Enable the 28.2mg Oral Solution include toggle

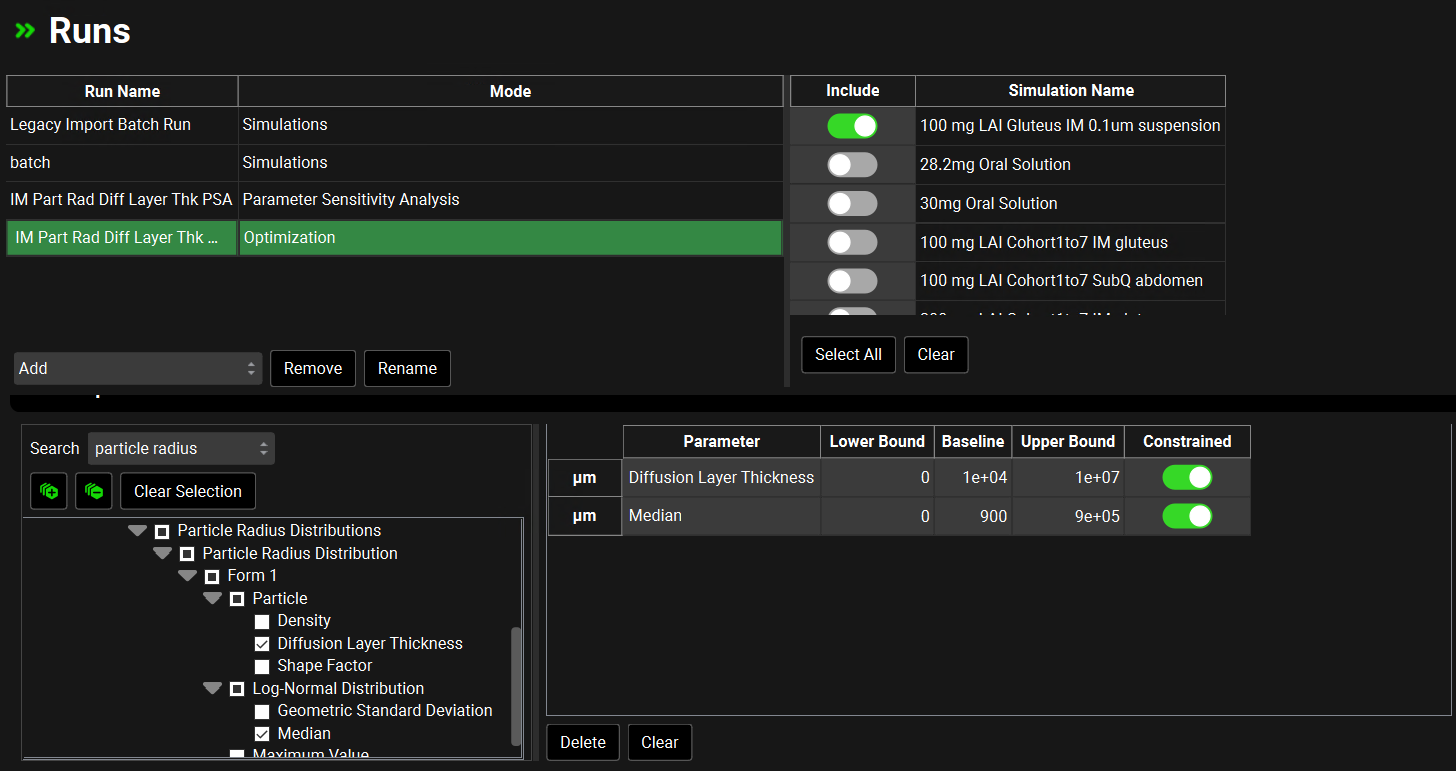(852, 165)
